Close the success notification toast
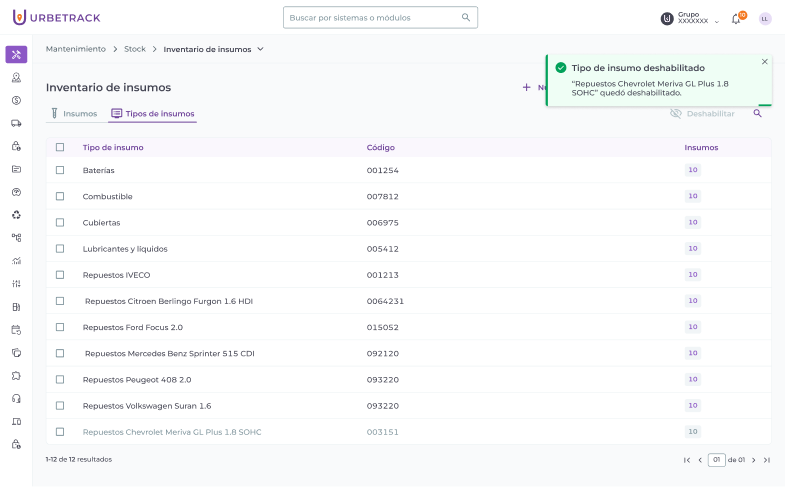 [765, 62]
